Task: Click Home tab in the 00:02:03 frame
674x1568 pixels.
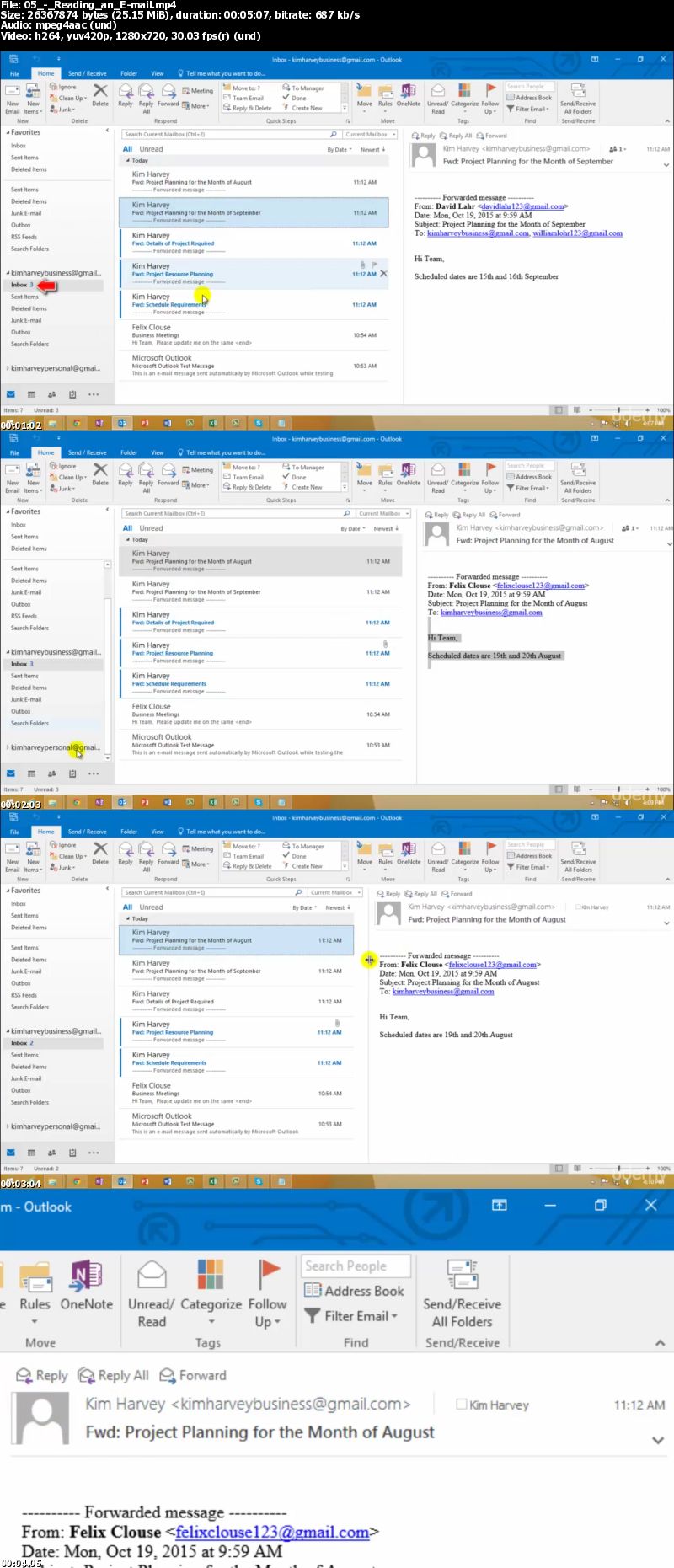Action: pos(45,452)
